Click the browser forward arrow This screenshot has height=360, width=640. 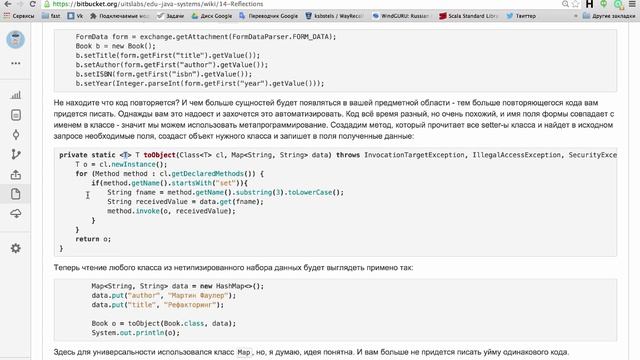20,4
